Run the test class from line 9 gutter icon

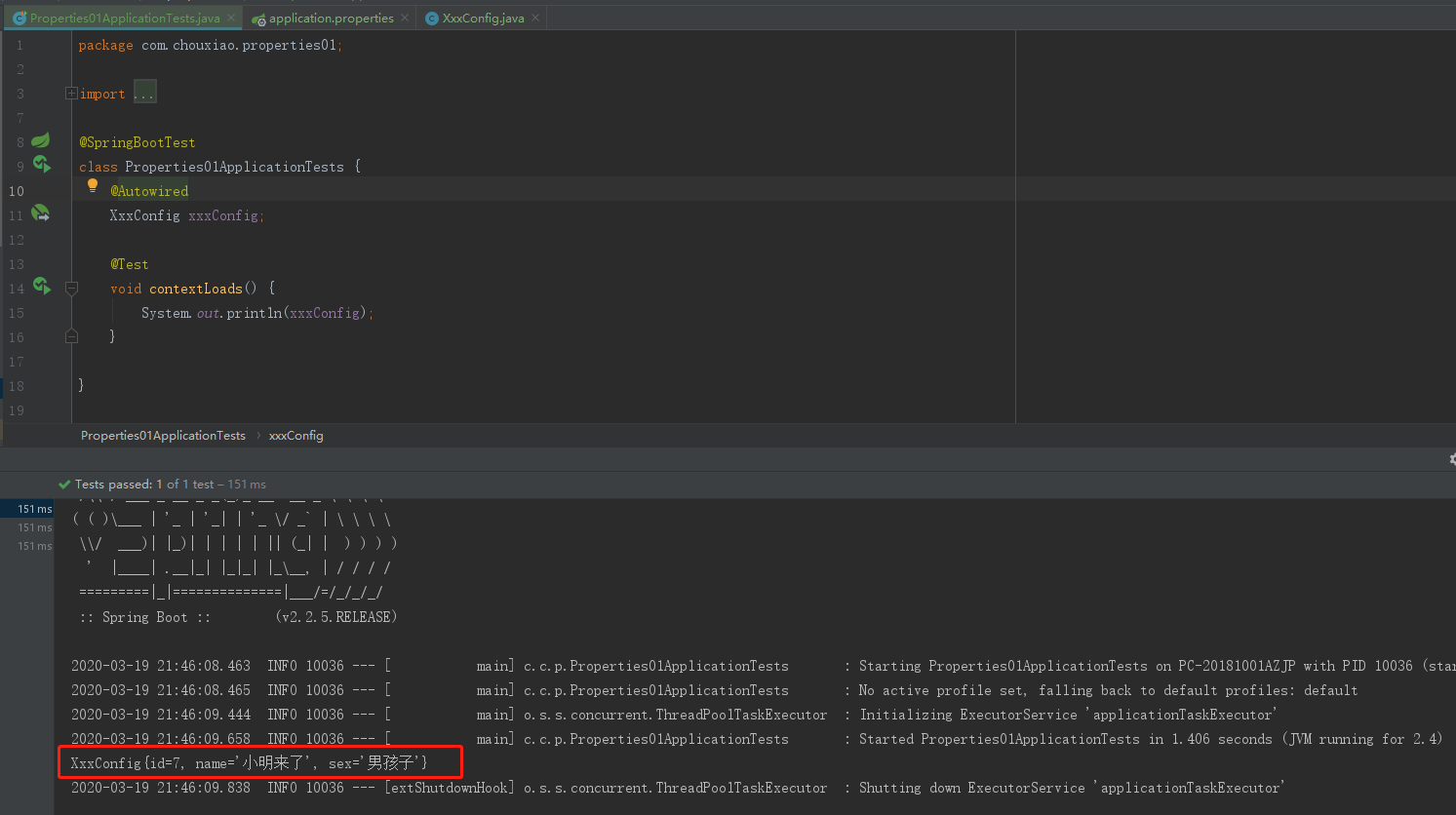point(41,164)
